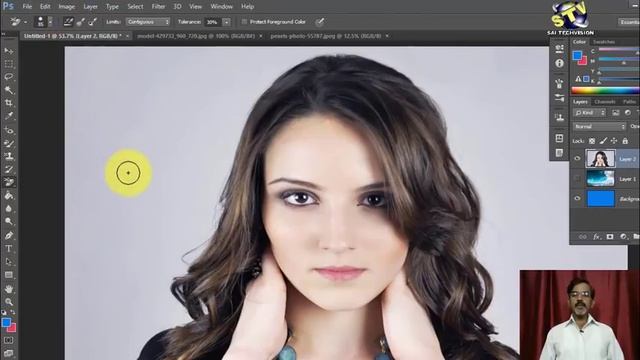Viewport: 640px width, 360px height.
Task: Select the Background Eraser tool
Action: point(9,182)
